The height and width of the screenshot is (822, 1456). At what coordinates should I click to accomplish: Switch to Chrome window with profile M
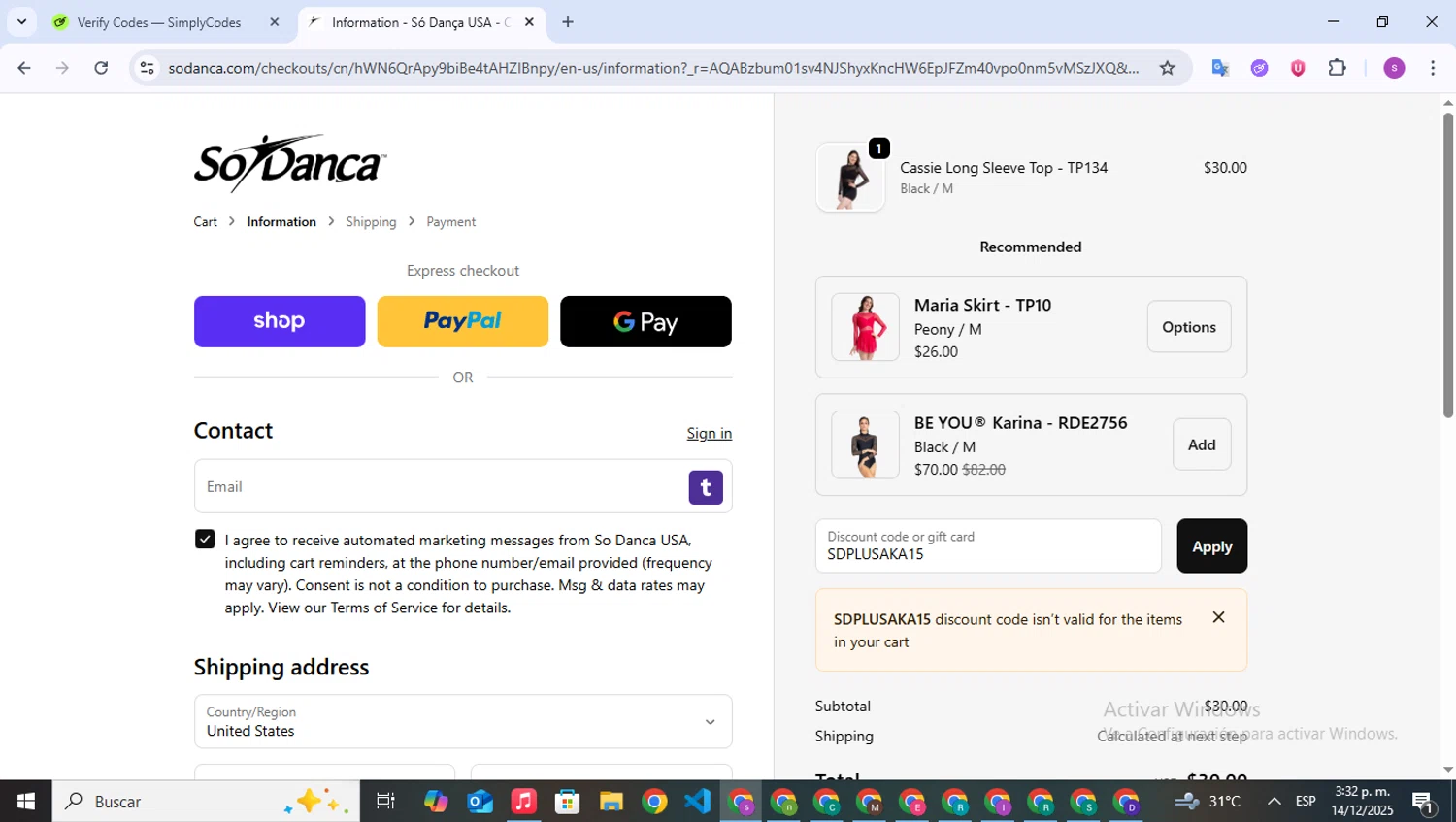pos(869,802)
